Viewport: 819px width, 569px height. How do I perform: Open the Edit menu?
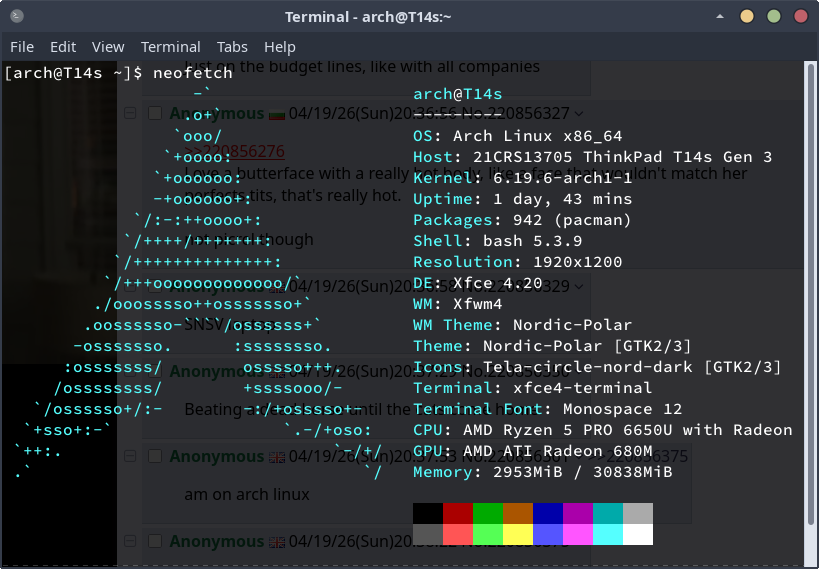pyautogui.click(x=63, y=47)
